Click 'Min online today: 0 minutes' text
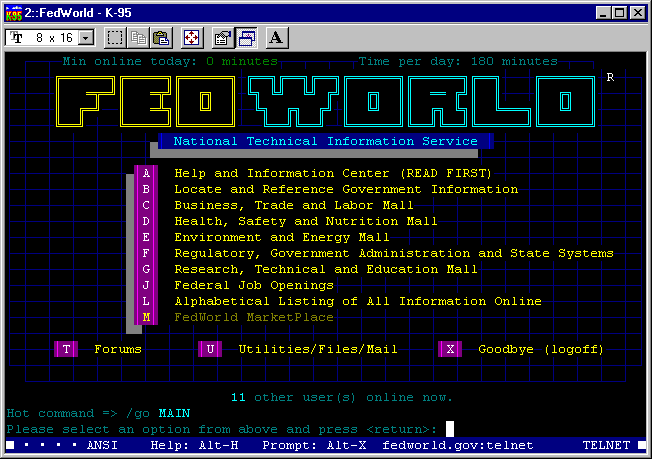This screenshot has width=652, height=459. click(170, 62)
